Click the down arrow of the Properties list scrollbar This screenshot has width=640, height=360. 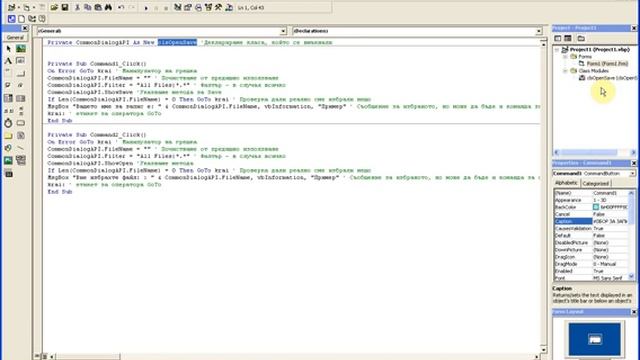click(632, 277)
